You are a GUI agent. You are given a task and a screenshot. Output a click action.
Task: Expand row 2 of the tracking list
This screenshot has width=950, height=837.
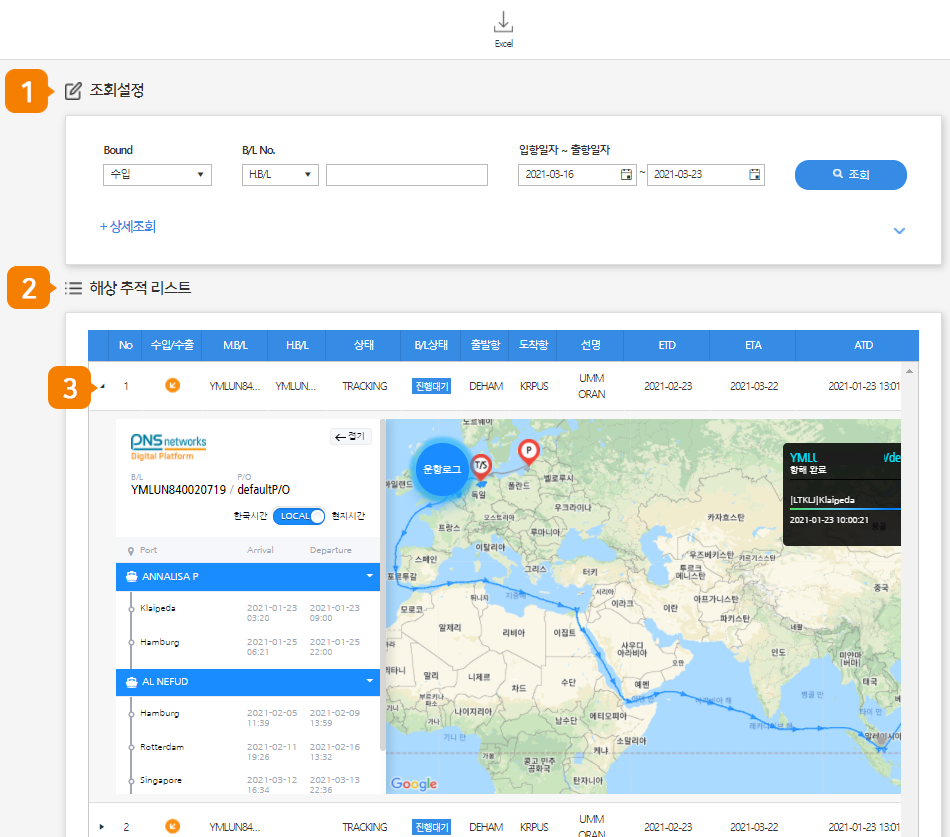point(102,826)
